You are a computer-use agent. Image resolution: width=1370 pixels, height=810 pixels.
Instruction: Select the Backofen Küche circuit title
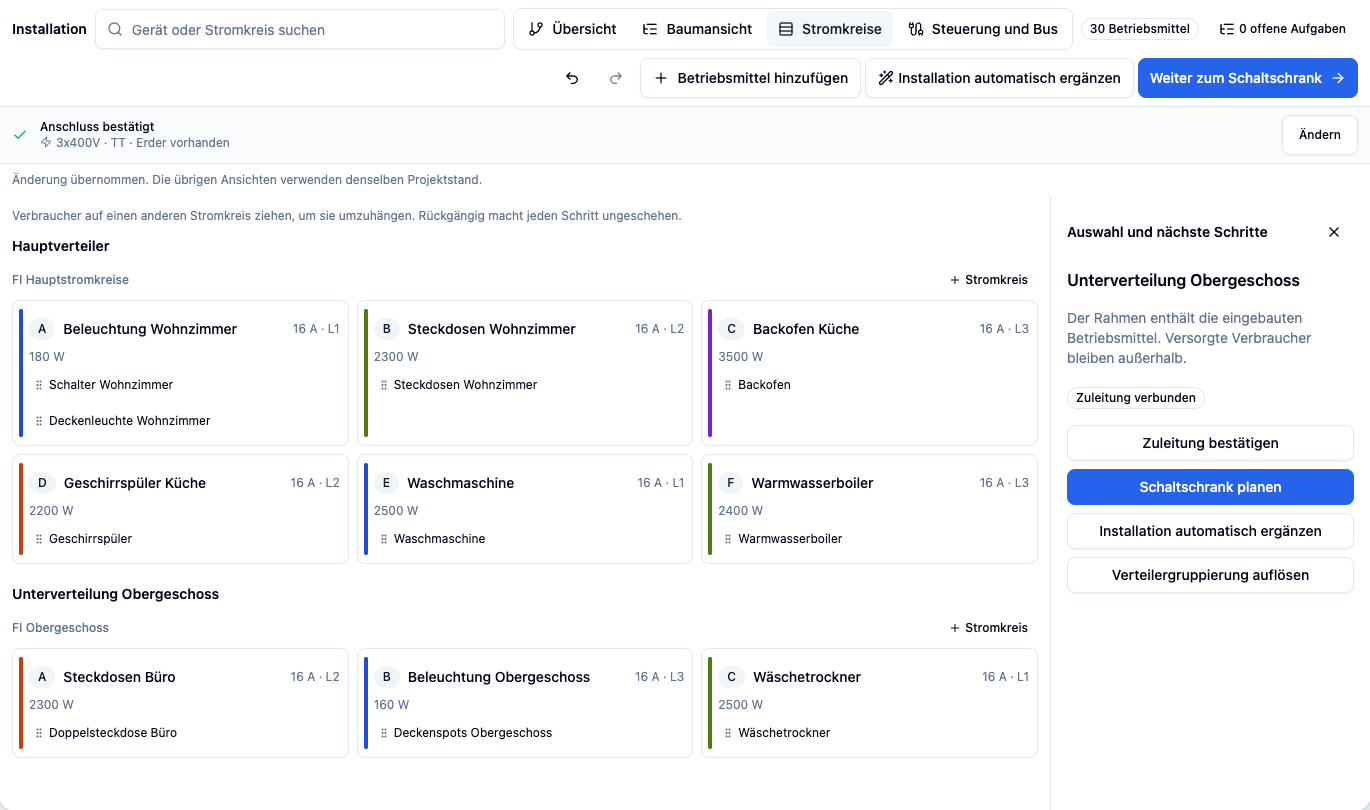tap(806, 329)
